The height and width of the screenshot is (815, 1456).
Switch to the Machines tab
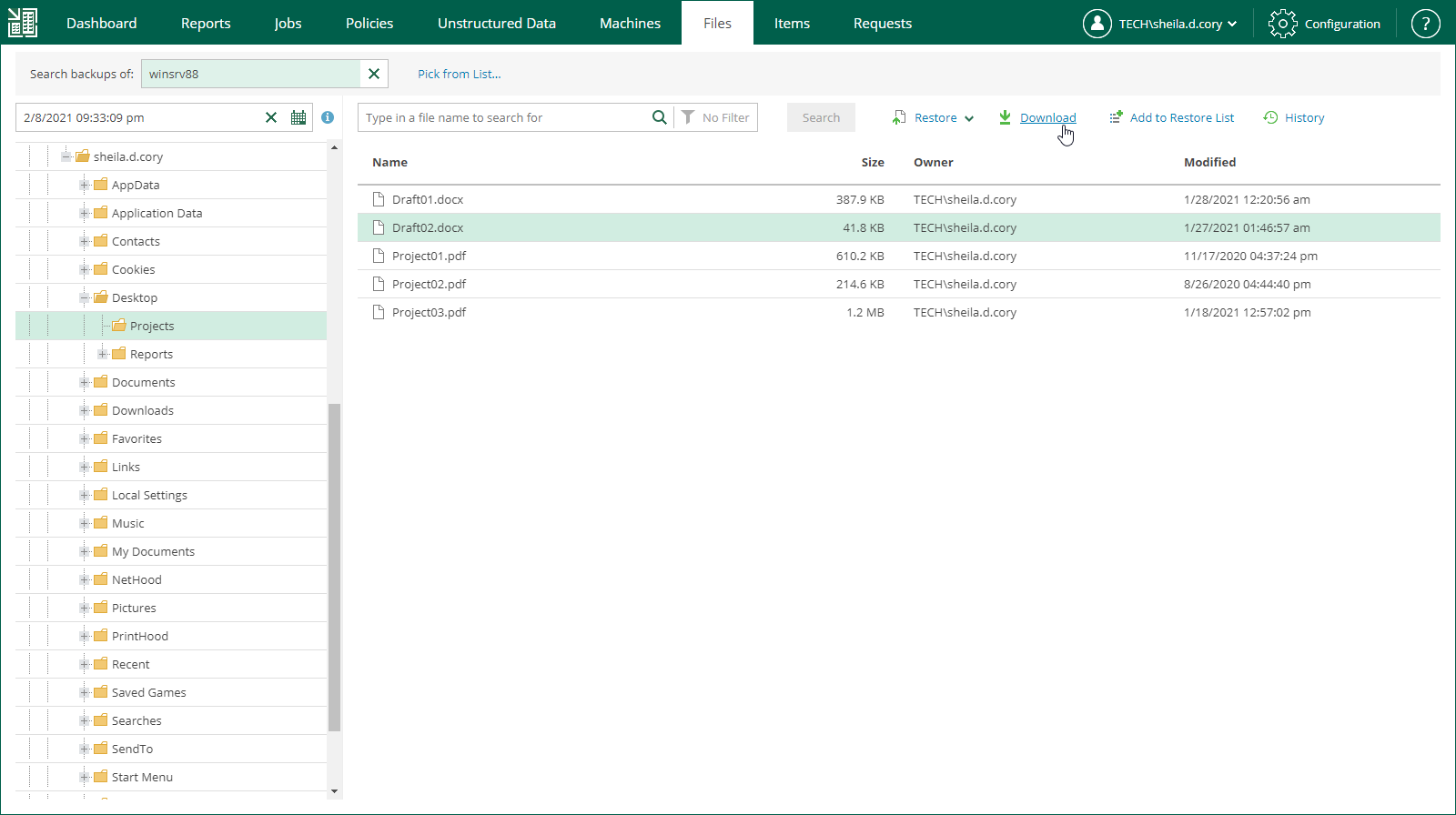coord(630,24)
